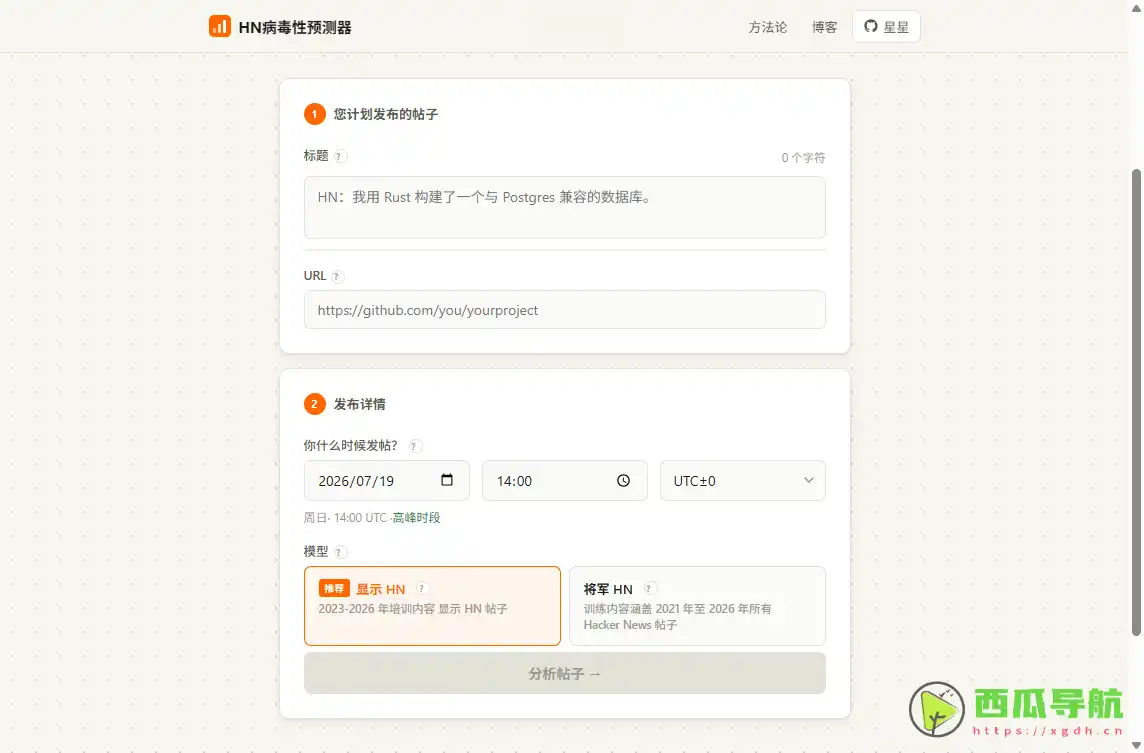Click the help icon next to 标题

[339, 156]
